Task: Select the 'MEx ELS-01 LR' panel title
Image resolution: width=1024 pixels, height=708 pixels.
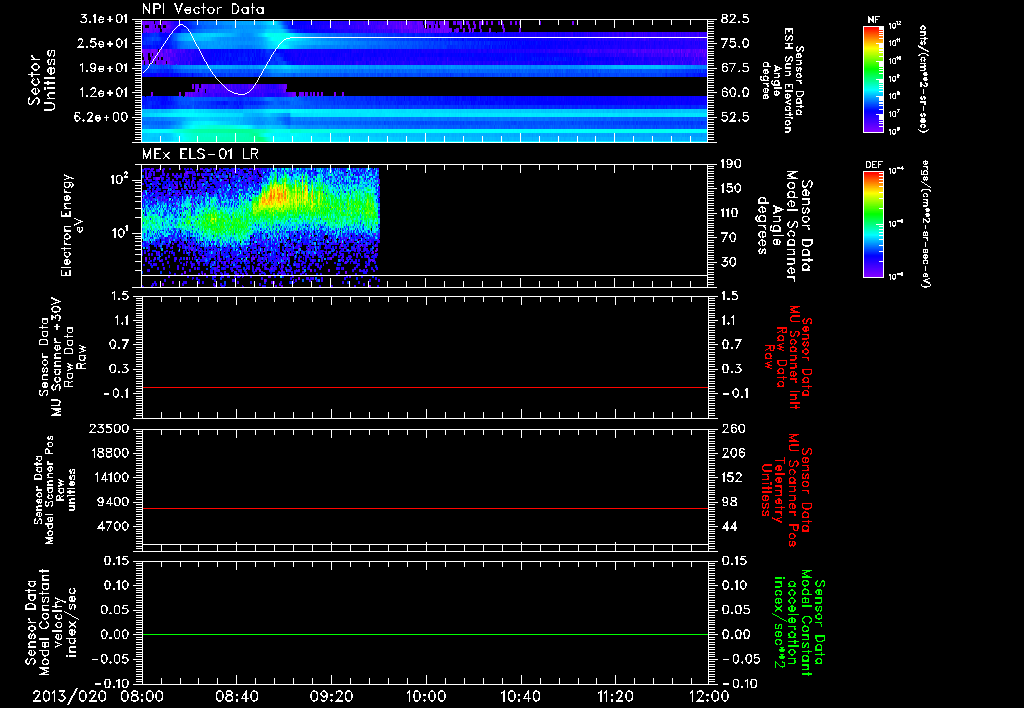Action: coord(200,154)
